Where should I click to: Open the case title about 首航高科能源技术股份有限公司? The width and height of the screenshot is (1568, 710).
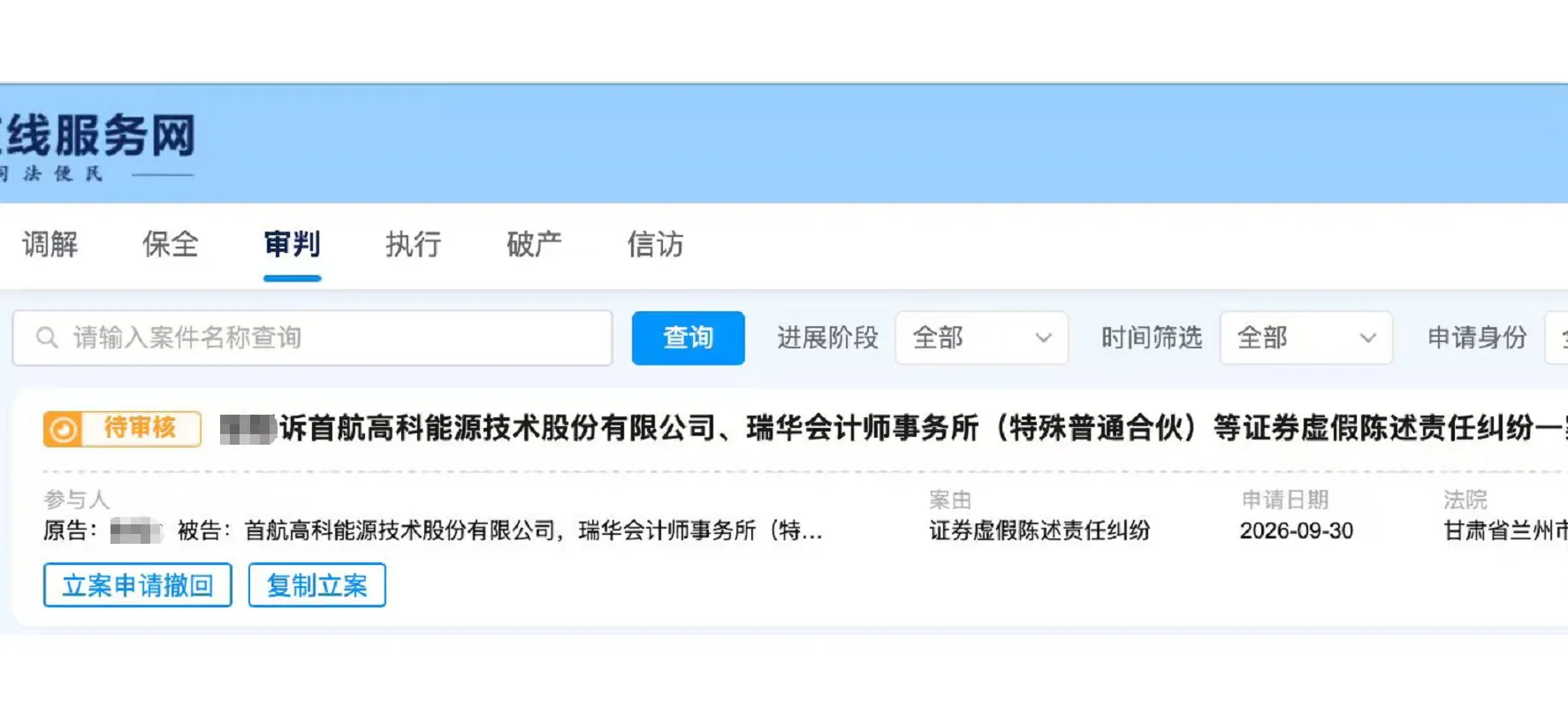coord(893,429)
